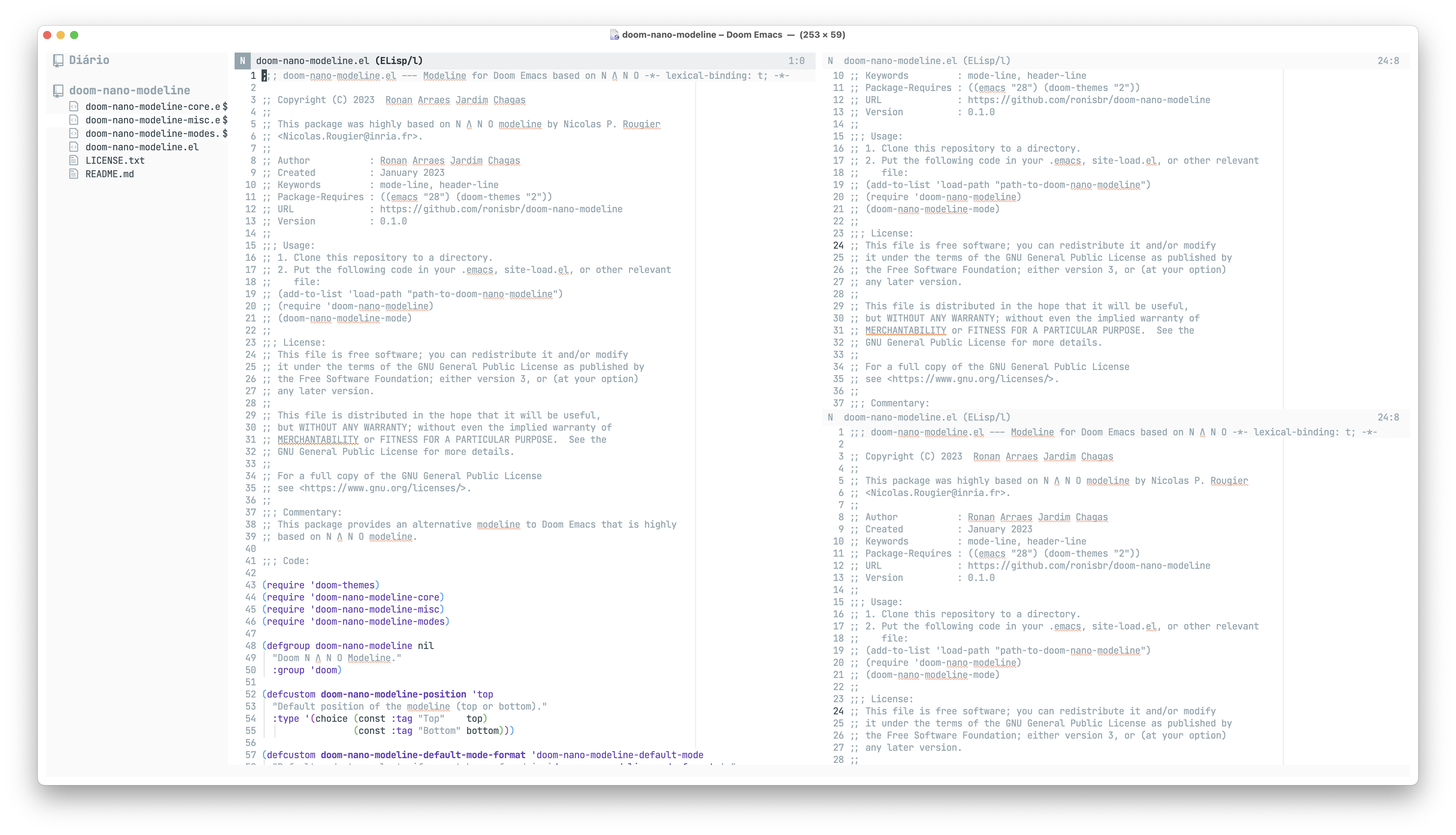Expand the Diário project in the sidebar

click(x=89, y=60)
